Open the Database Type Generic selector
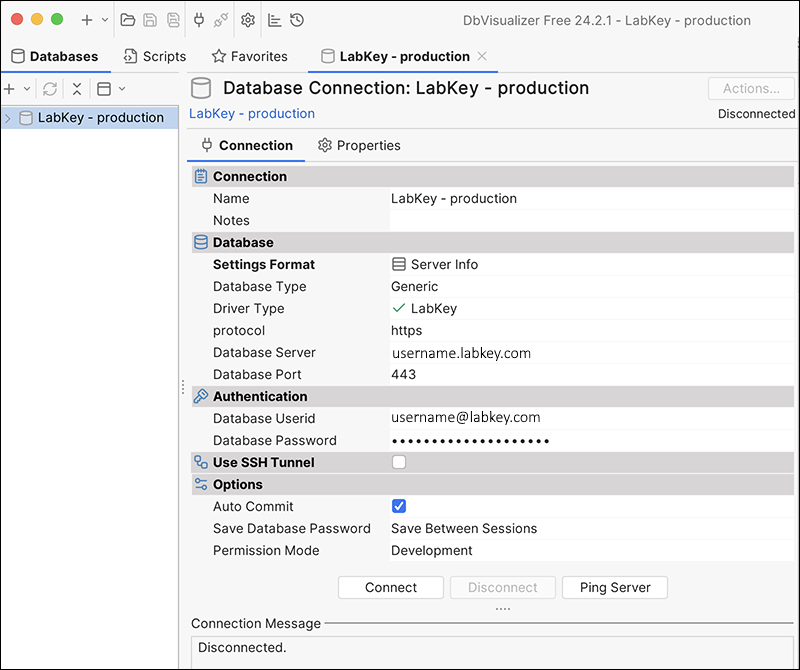 tap(591, 286)
